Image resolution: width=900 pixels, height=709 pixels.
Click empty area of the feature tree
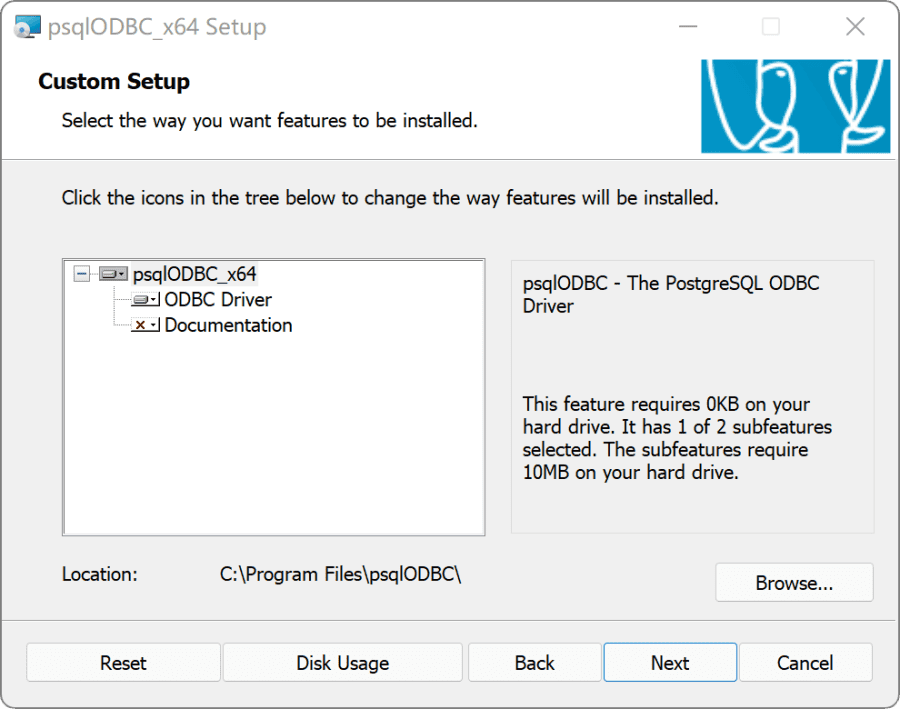(274, 436)
